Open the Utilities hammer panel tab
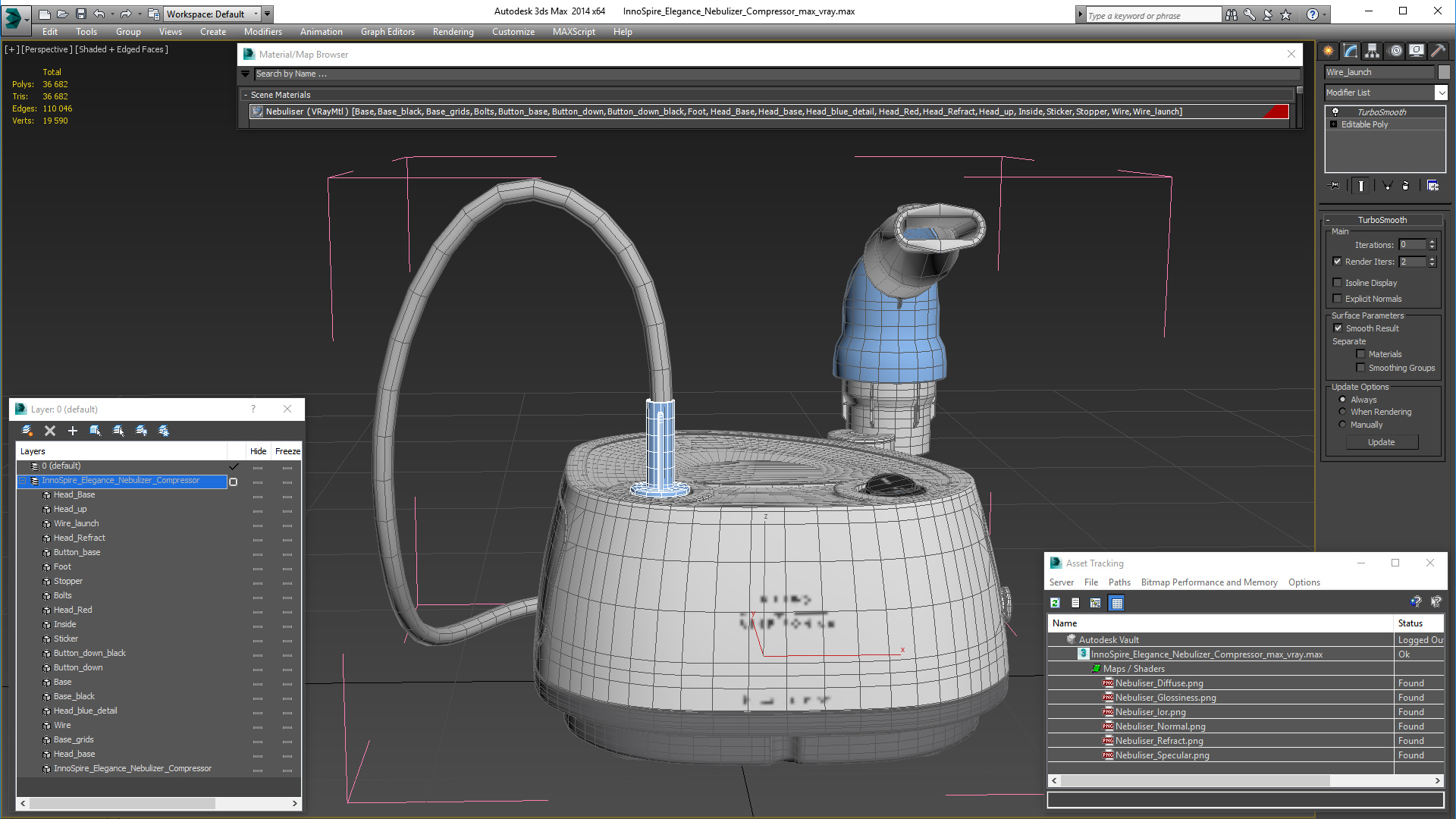Viewport: 1456px width, 819px height. [x=1438, y=51]
